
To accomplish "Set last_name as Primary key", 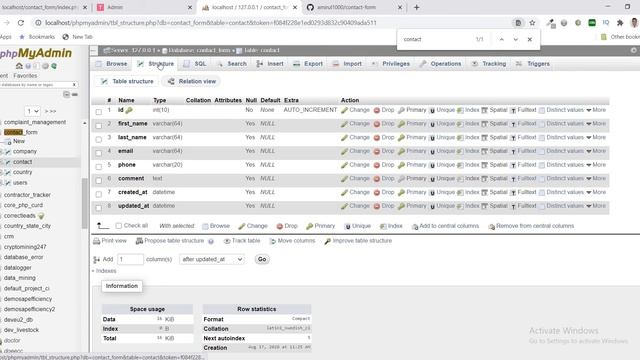I will pyautogui.click(x=412, y=138).
